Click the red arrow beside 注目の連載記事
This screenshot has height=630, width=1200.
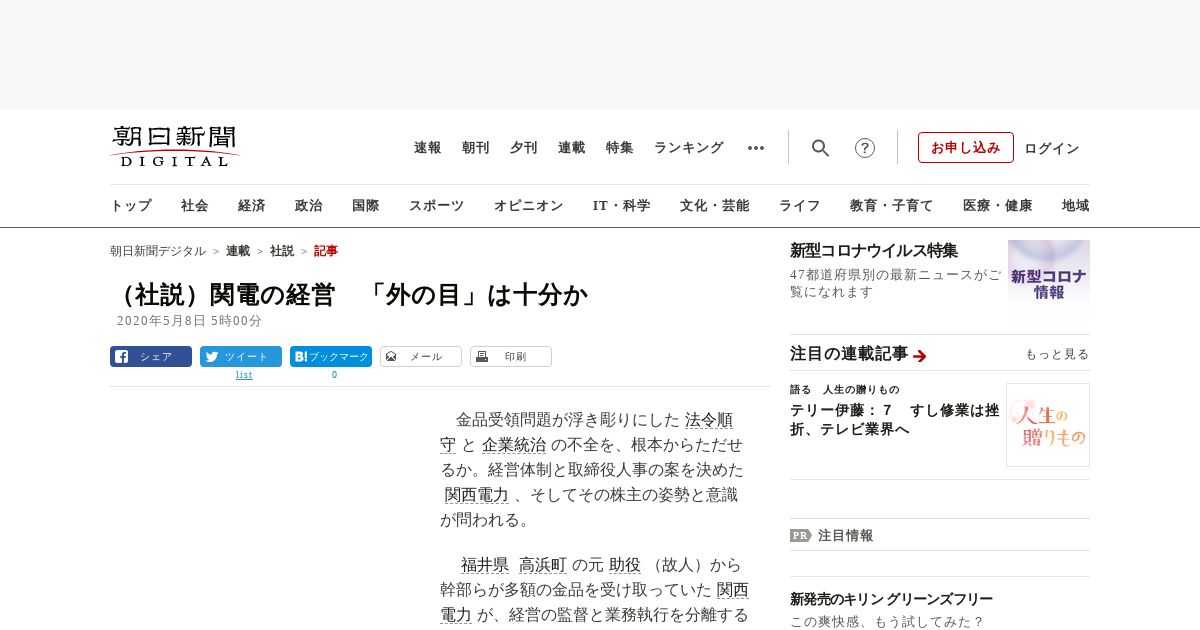coord(920,356)
